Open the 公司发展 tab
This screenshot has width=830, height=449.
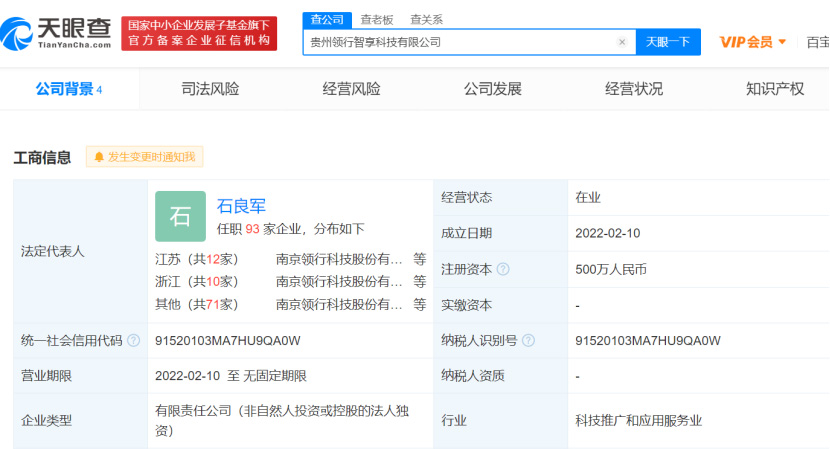point(493,89)
